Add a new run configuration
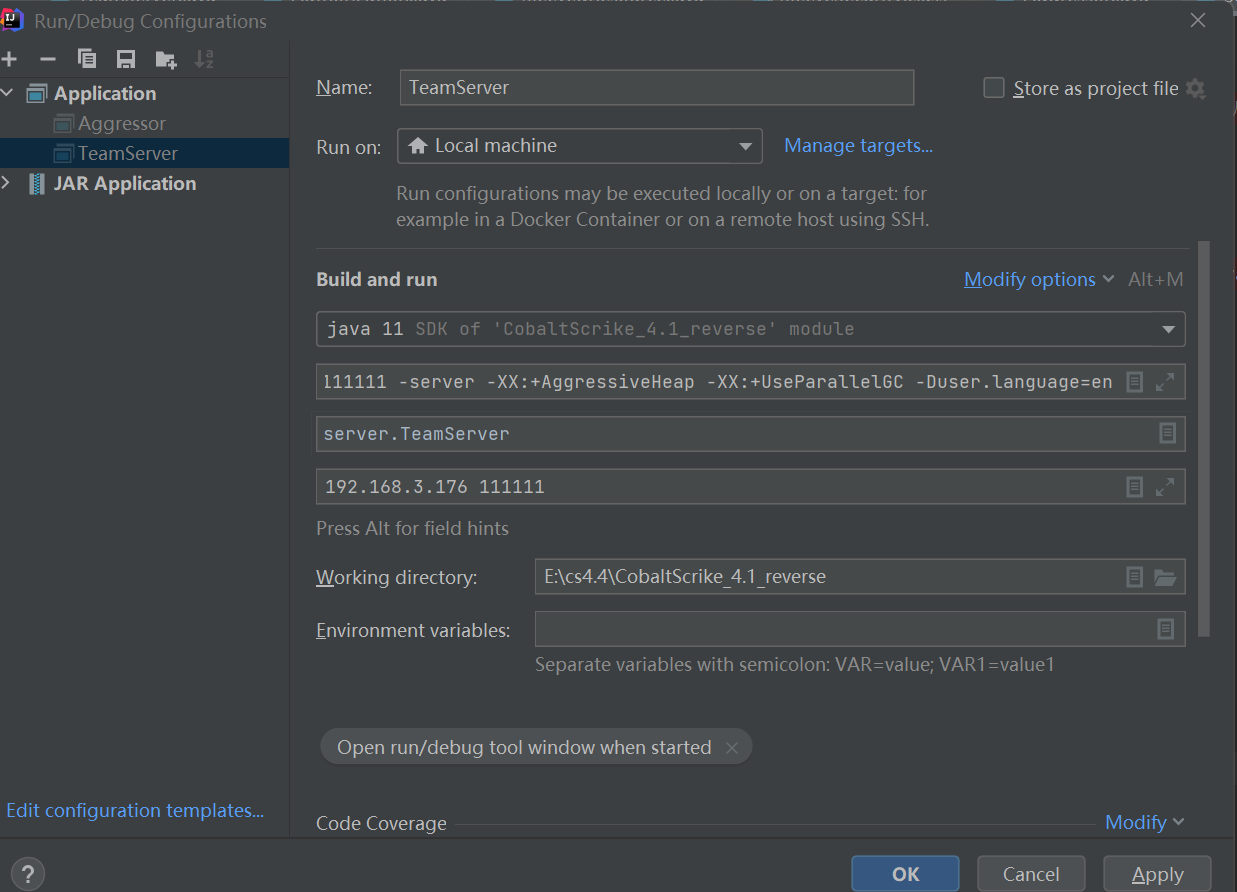The height and width of the screenshot is (892, 1237). (x=9, y=59)
